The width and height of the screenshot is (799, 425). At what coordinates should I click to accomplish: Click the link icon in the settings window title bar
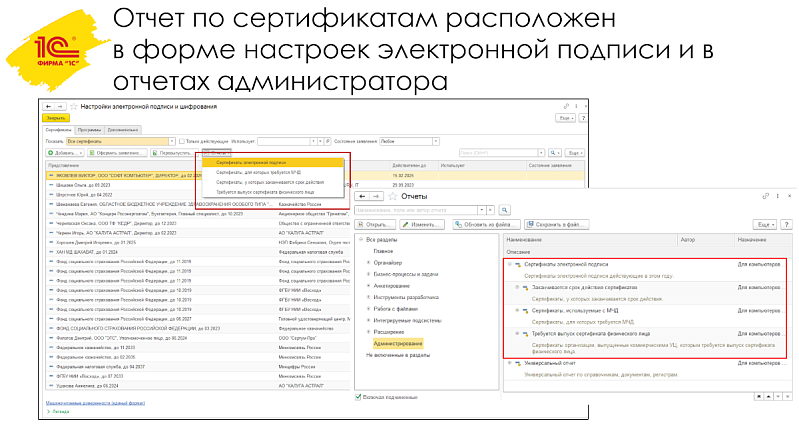click(566, 106)
